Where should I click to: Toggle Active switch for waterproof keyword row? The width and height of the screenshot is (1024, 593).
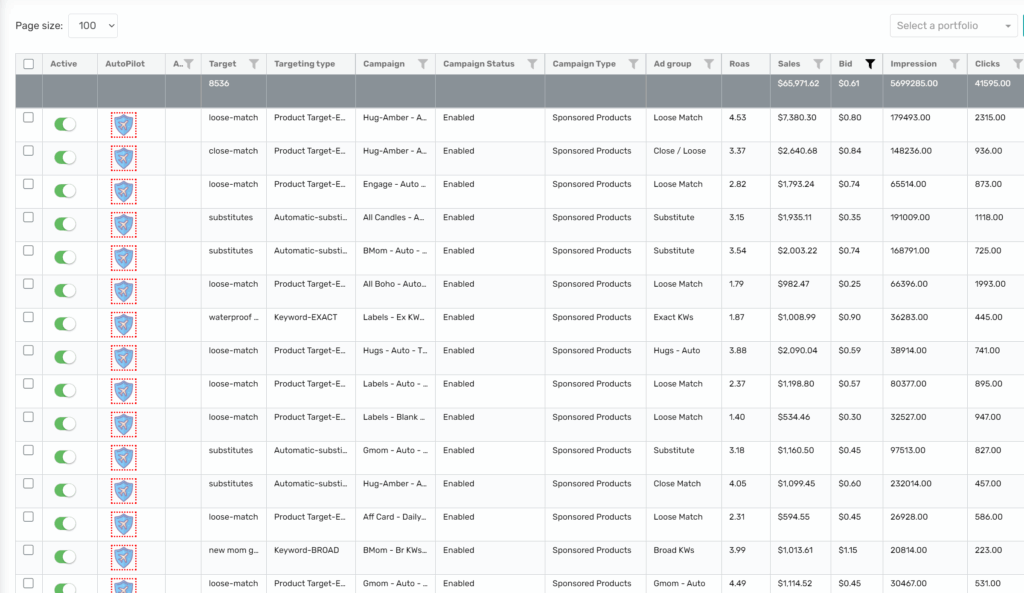pos(65,324)
